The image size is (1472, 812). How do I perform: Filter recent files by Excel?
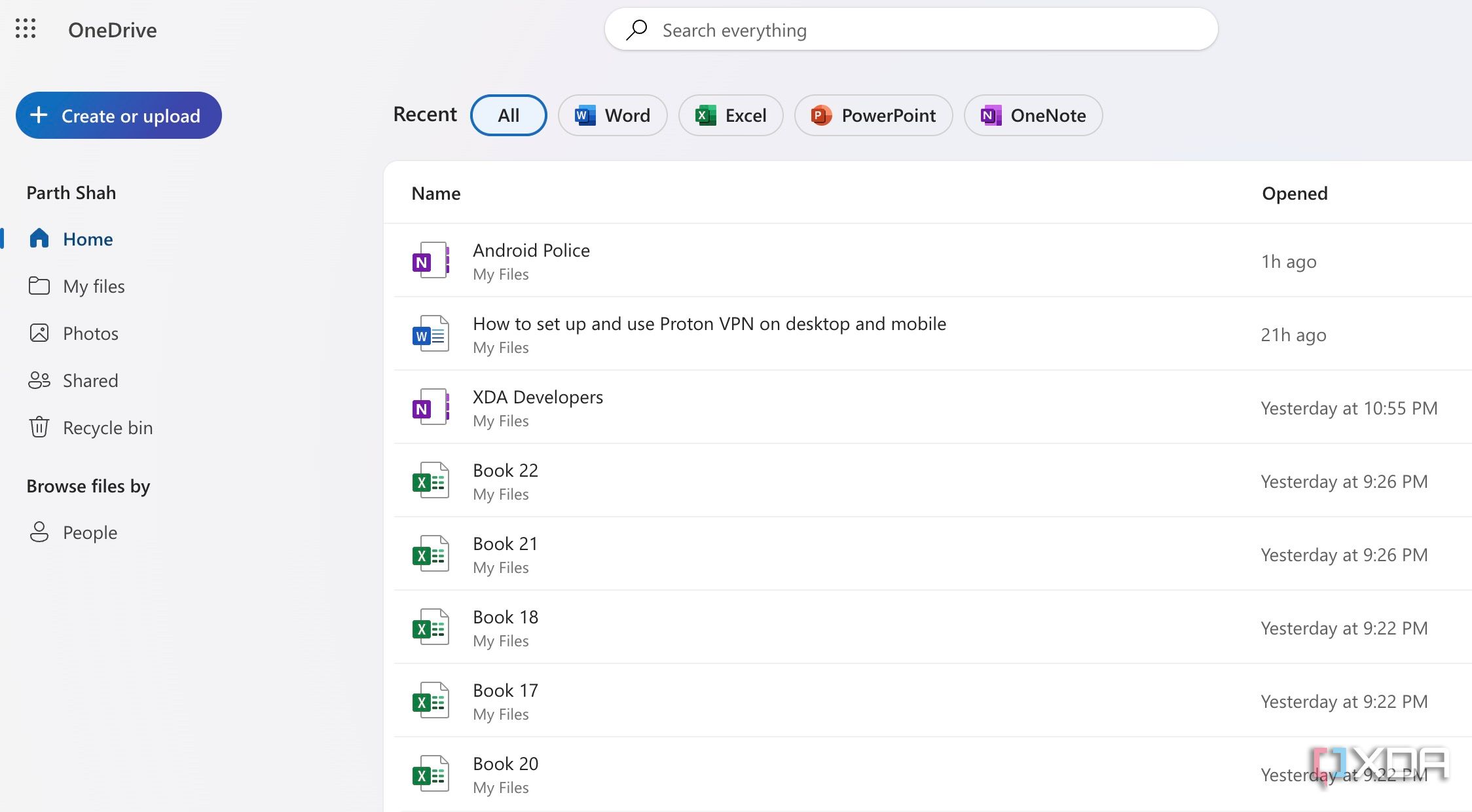(x=731, y=115)
